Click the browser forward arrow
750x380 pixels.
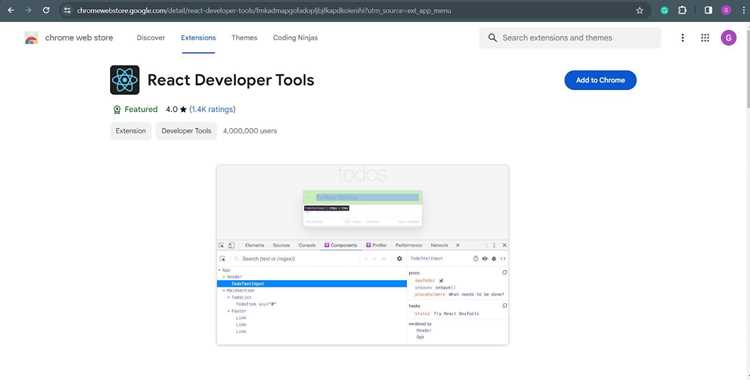click(28, 10)
